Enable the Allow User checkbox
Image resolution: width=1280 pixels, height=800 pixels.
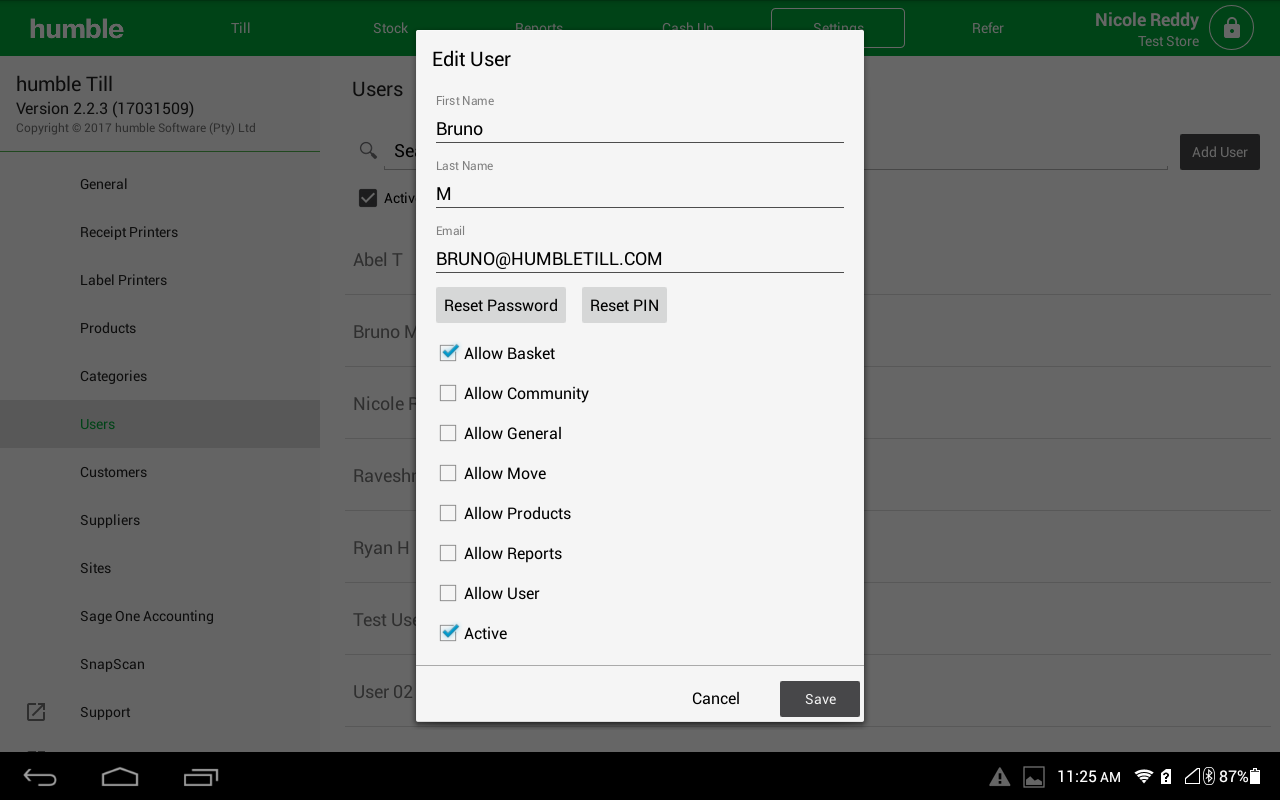tap(448, 593)
